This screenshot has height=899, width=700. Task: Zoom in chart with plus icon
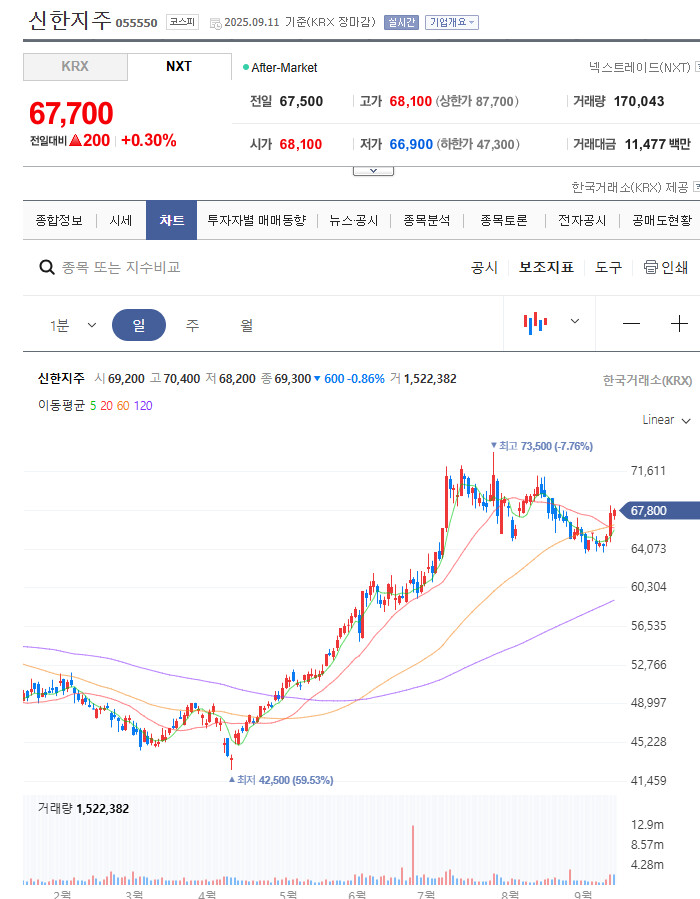pyautogui.click(x=679, y=324)
